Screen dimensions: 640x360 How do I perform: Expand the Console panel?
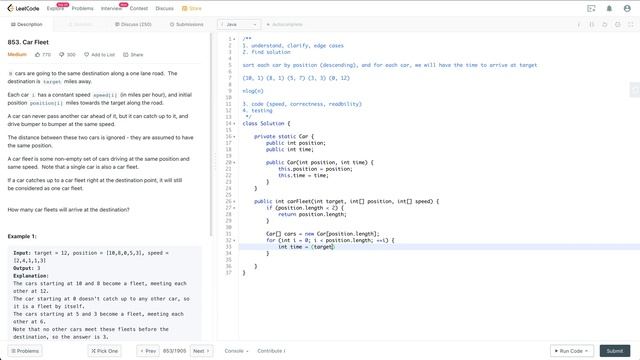tap(236, 351)
